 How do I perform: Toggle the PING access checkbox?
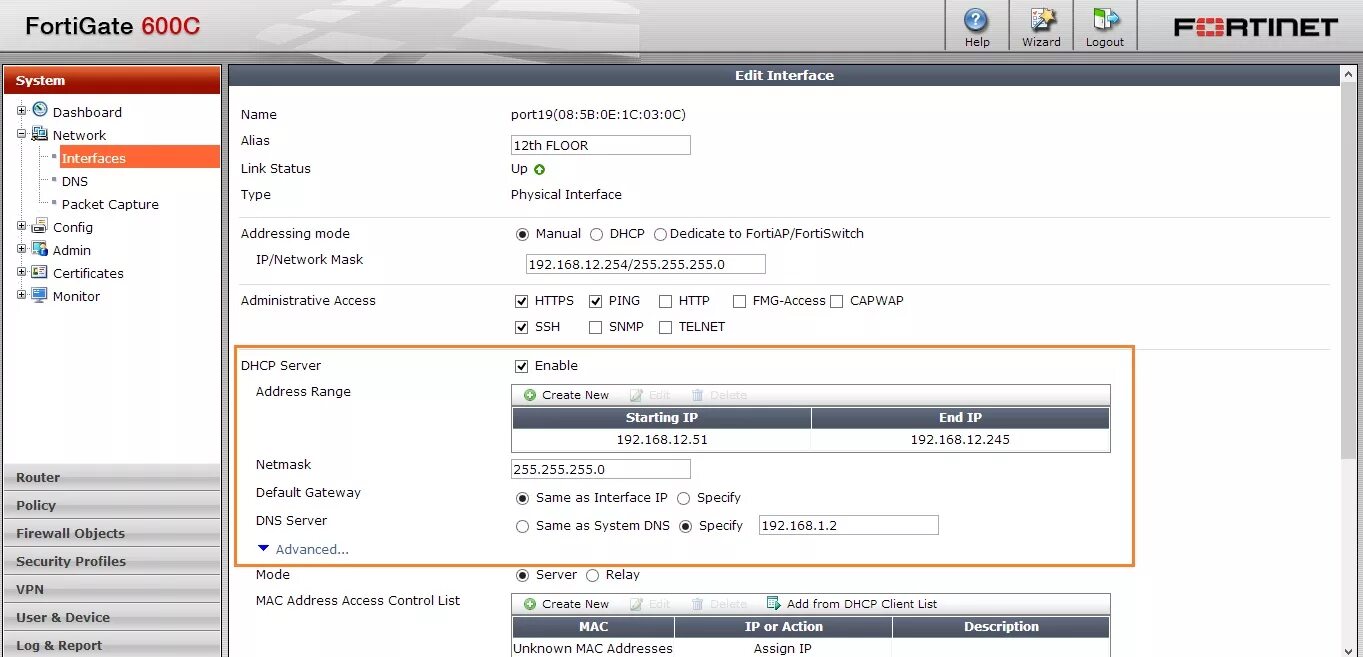(x=596, y=301)
